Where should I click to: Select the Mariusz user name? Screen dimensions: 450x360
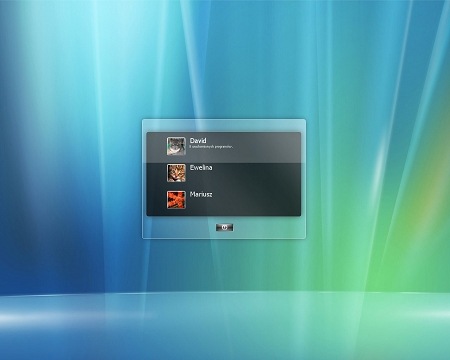pos(201,194)
